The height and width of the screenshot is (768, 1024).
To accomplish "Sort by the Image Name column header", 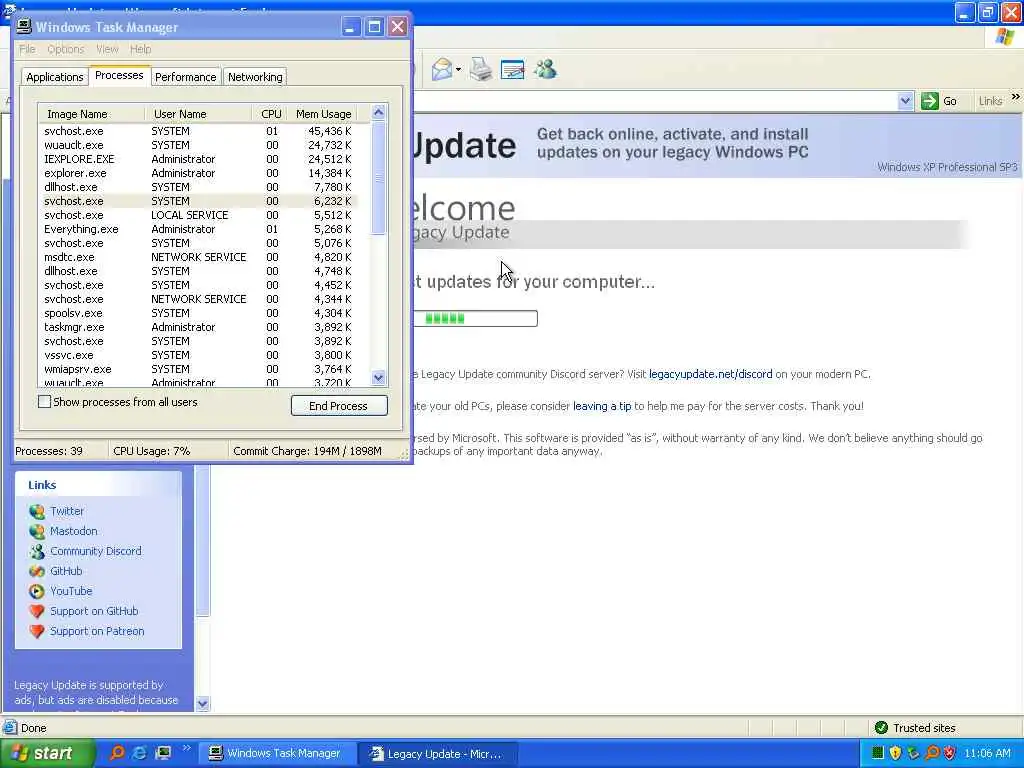I will [x=91, y=114].
